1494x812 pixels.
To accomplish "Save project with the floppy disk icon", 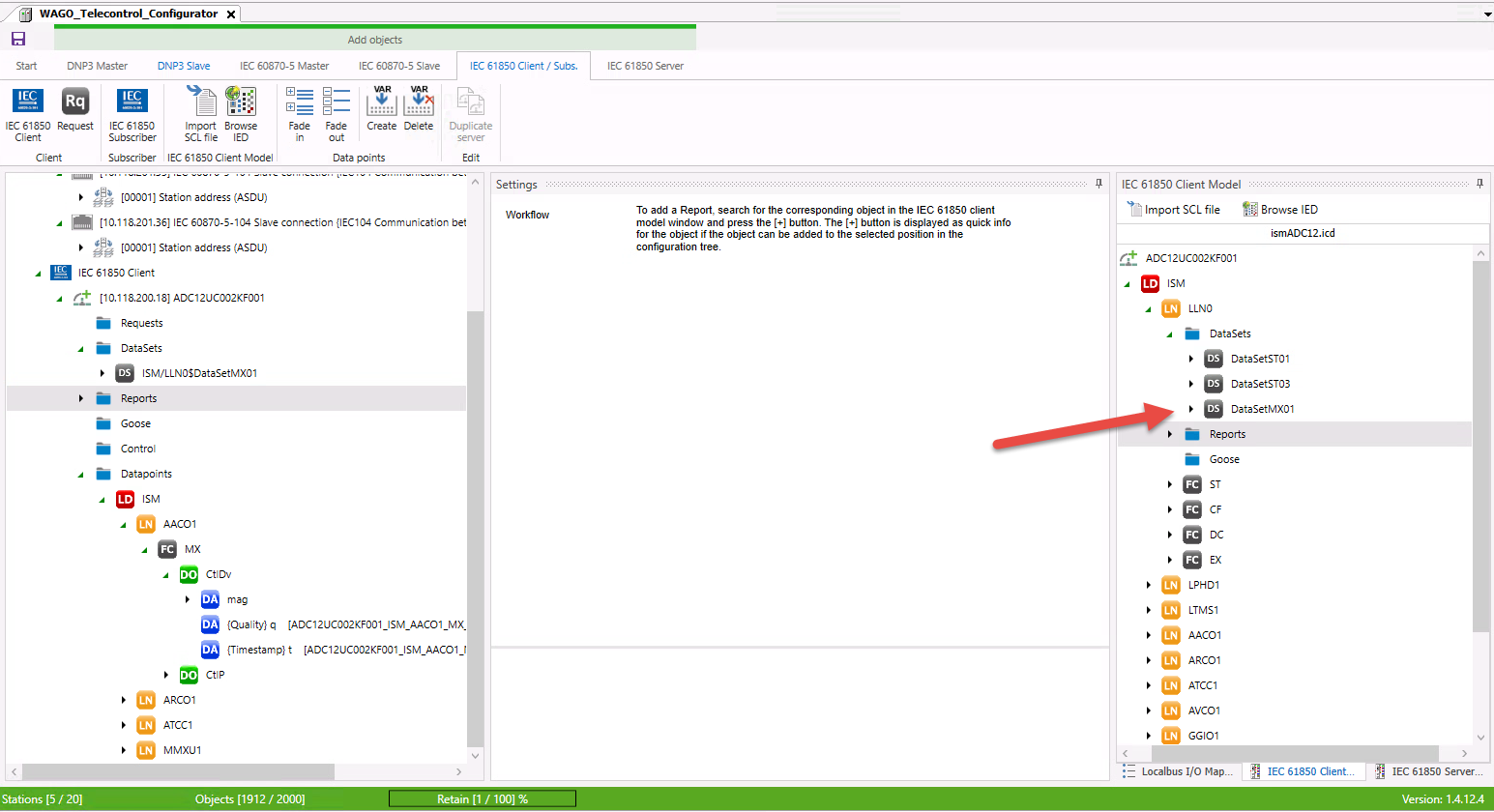I will (x=17, y=39).
